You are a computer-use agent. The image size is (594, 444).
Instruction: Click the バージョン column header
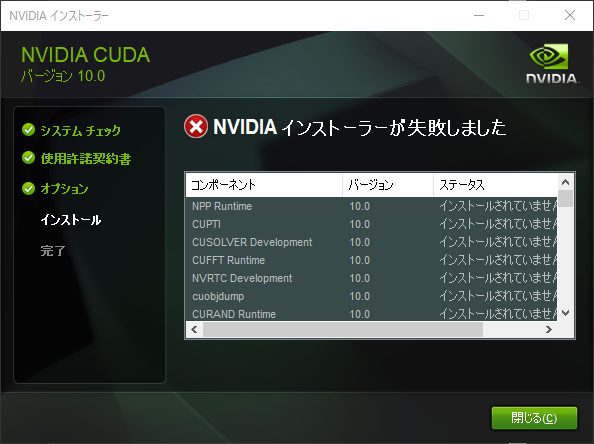pyautogui.click(x=388, y=185)
